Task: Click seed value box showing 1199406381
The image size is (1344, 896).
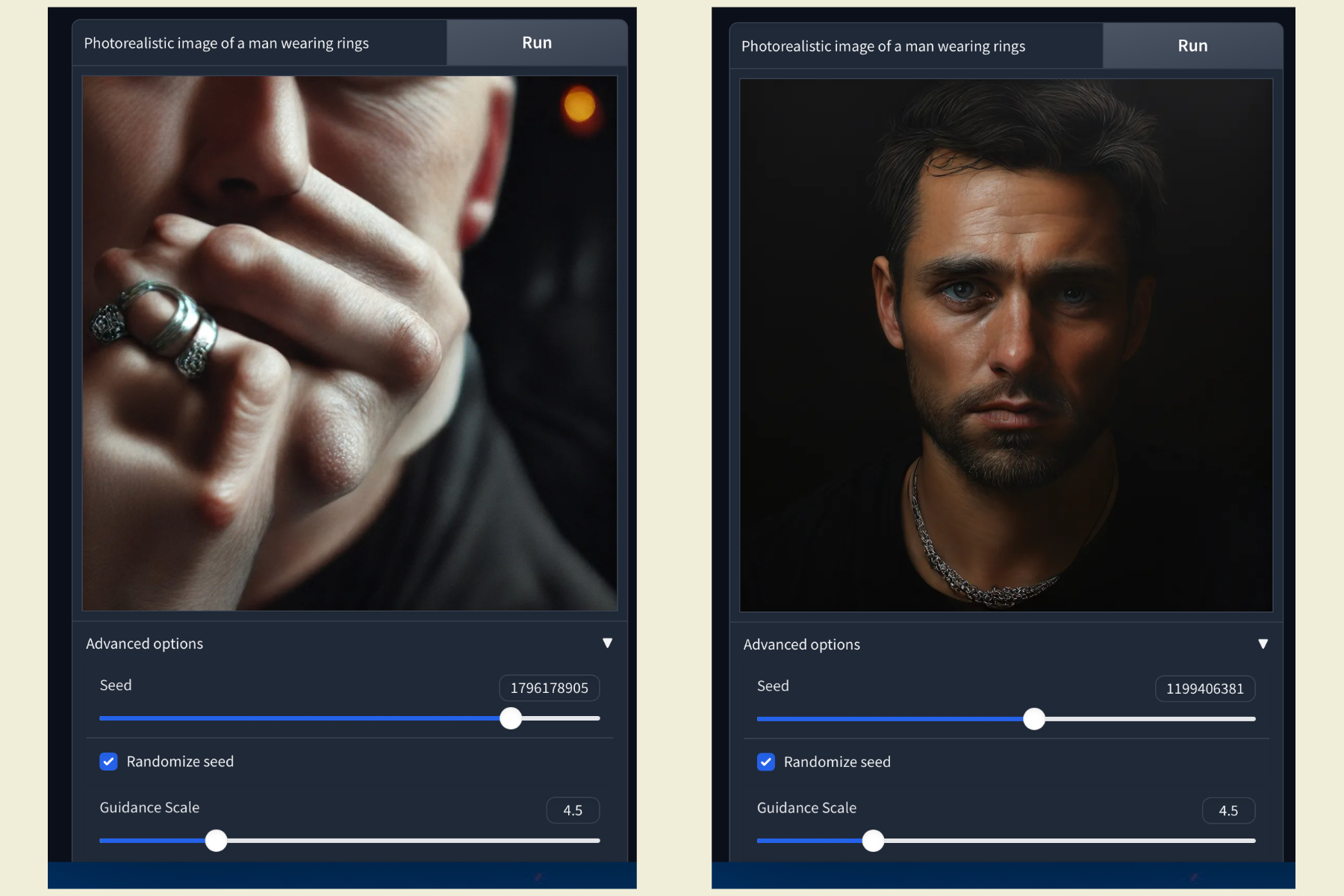Action: pos(1205,688)
